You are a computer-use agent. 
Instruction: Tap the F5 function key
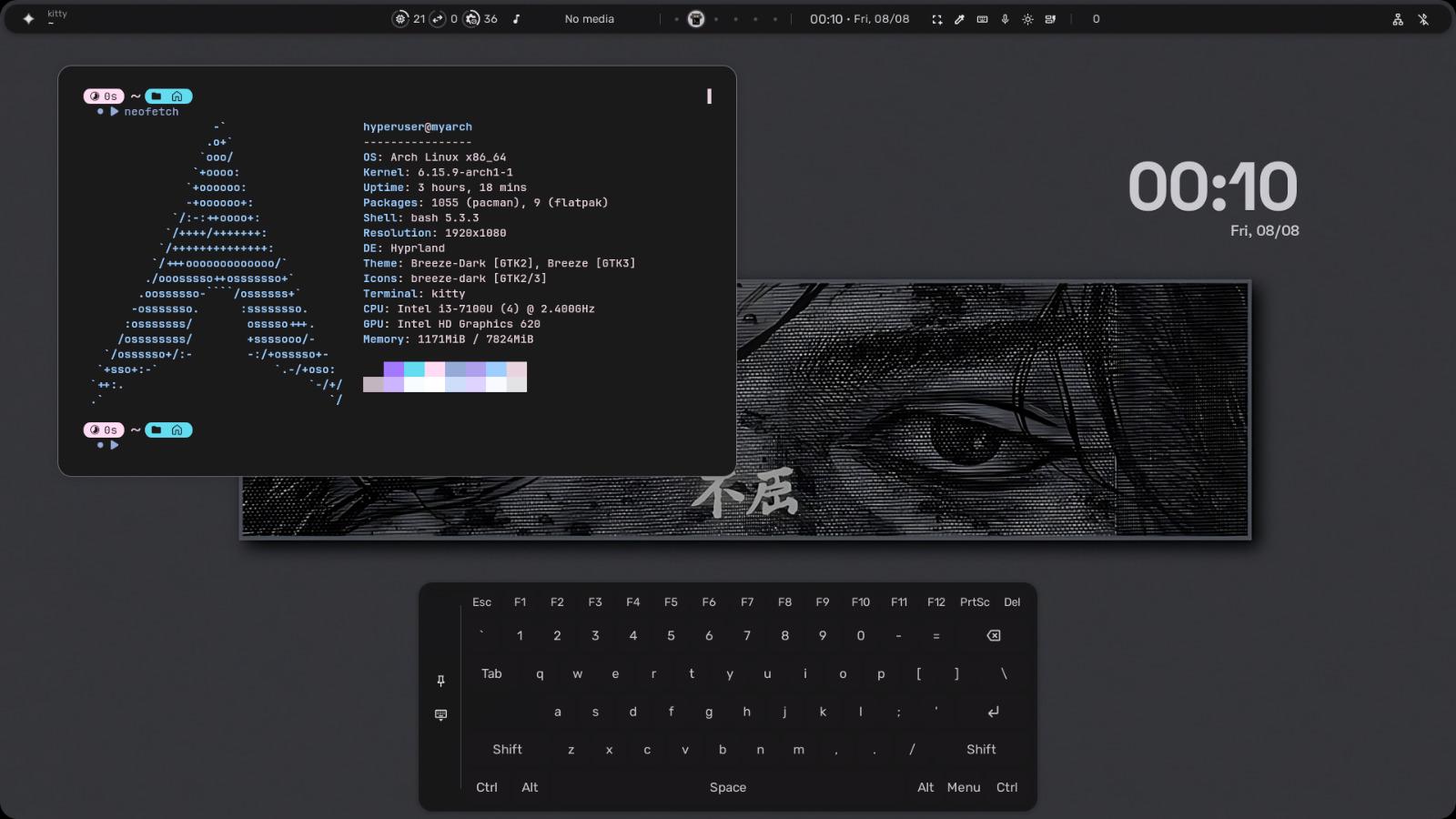[x=671, y=602]
